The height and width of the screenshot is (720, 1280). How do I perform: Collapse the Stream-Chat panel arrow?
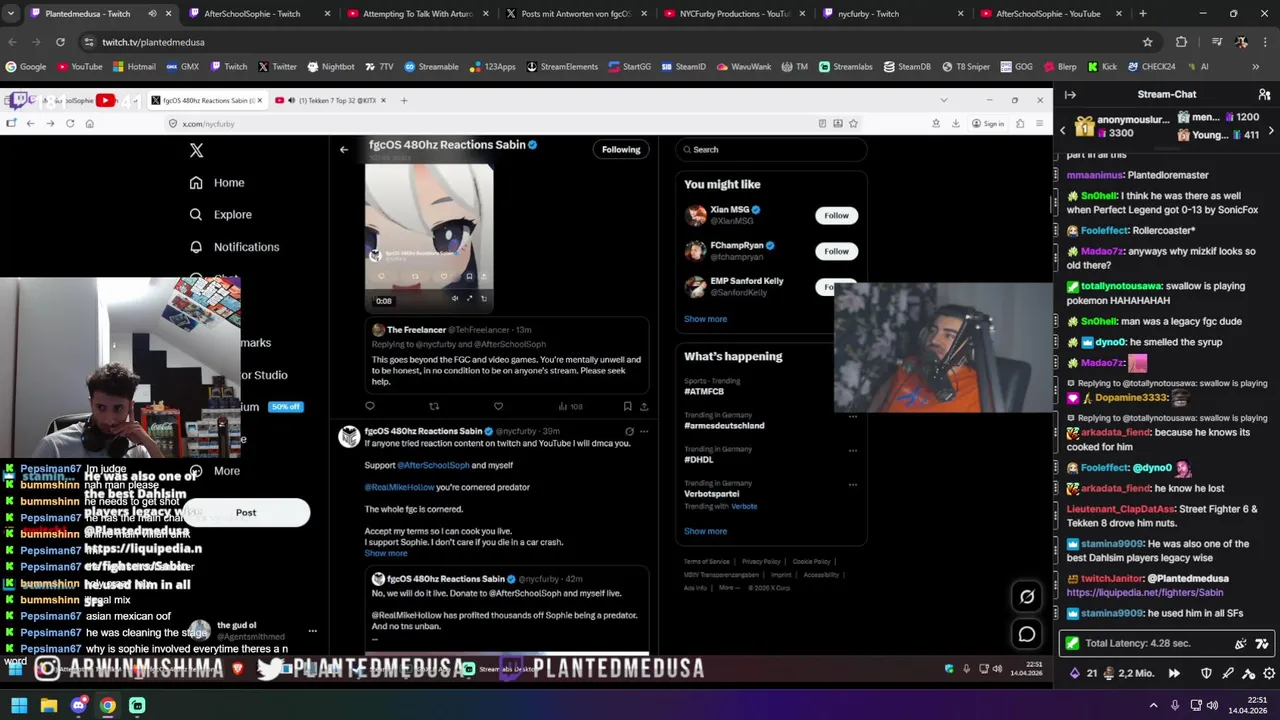click(1070, 94)
